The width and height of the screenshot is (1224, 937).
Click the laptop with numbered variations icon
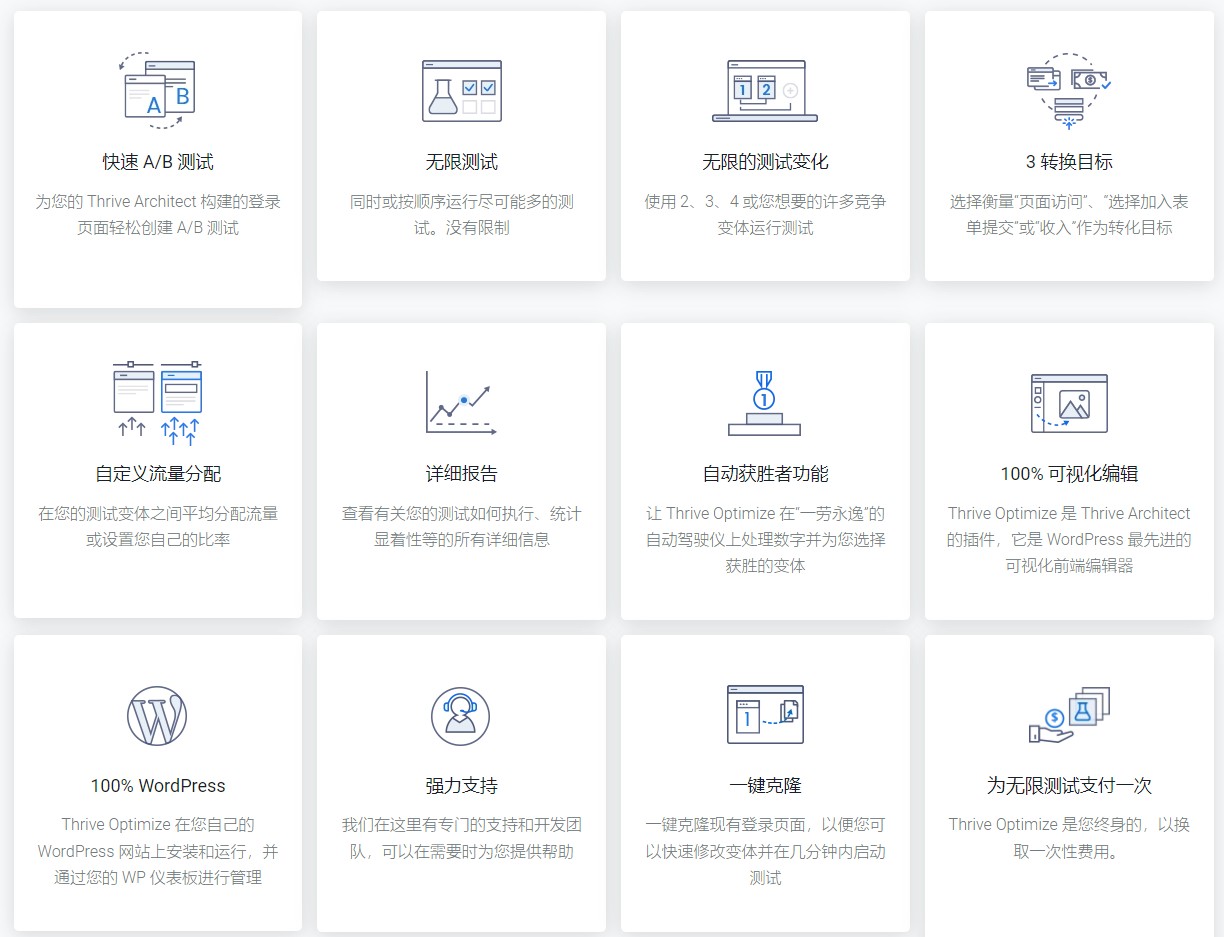(x=765, y=91)
